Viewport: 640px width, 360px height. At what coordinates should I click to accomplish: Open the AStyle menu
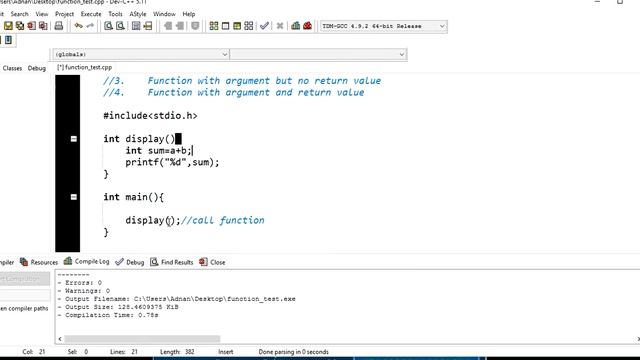click(x=138, y=14)
